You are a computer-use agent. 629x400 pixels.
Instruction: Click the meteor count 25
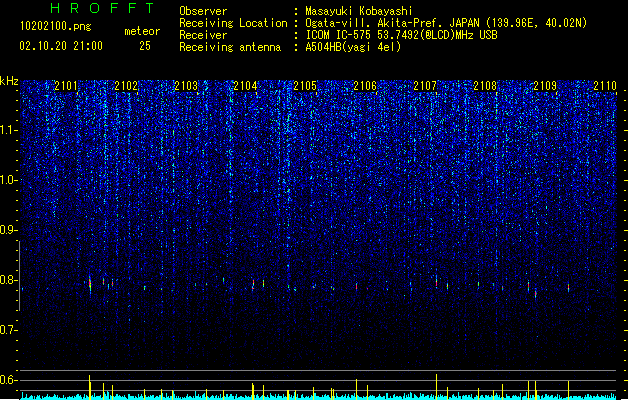(145, 46)
